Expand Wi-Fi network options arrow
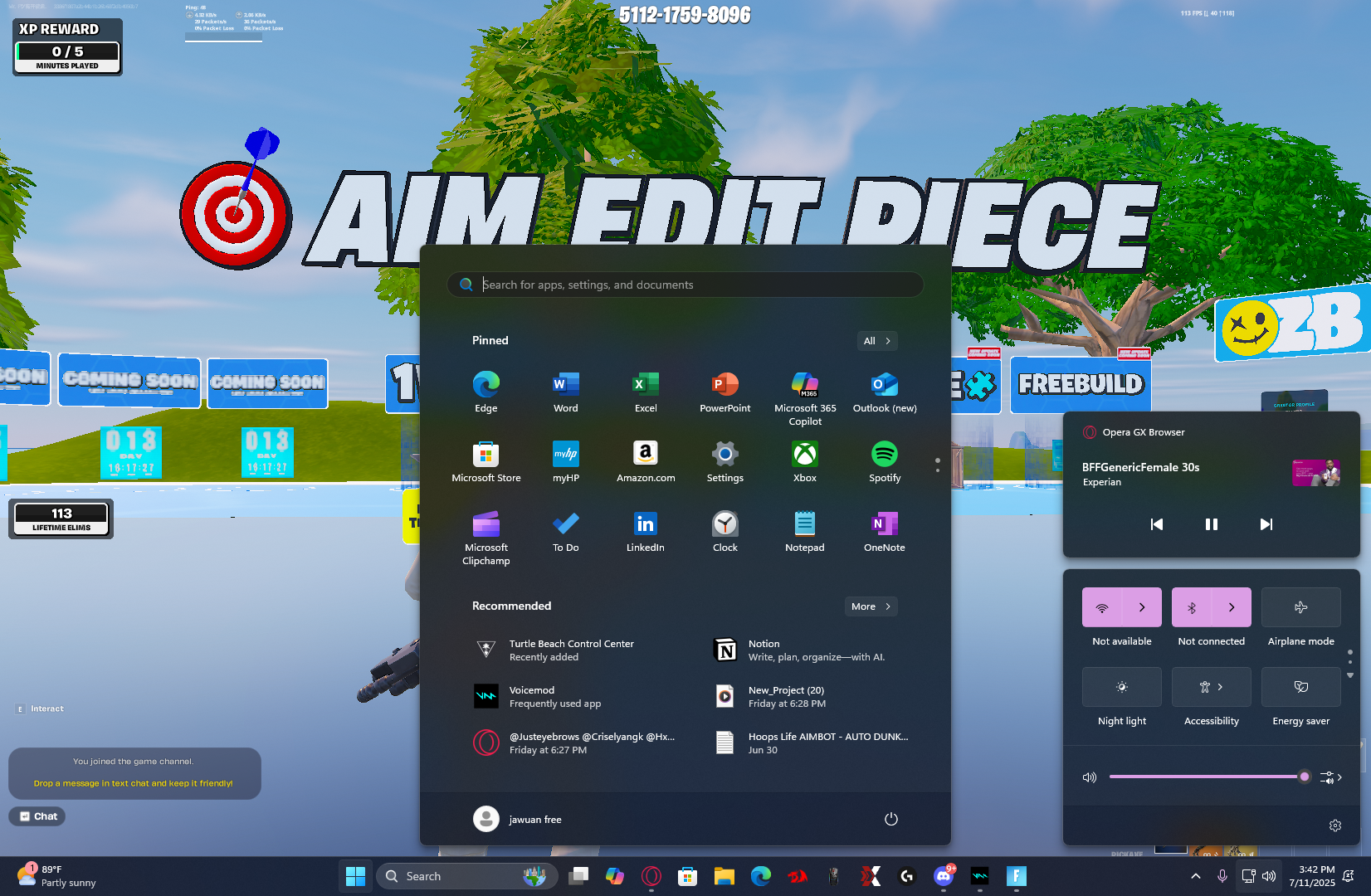This screenshot has height=896, width=1371. point(1142,607)
